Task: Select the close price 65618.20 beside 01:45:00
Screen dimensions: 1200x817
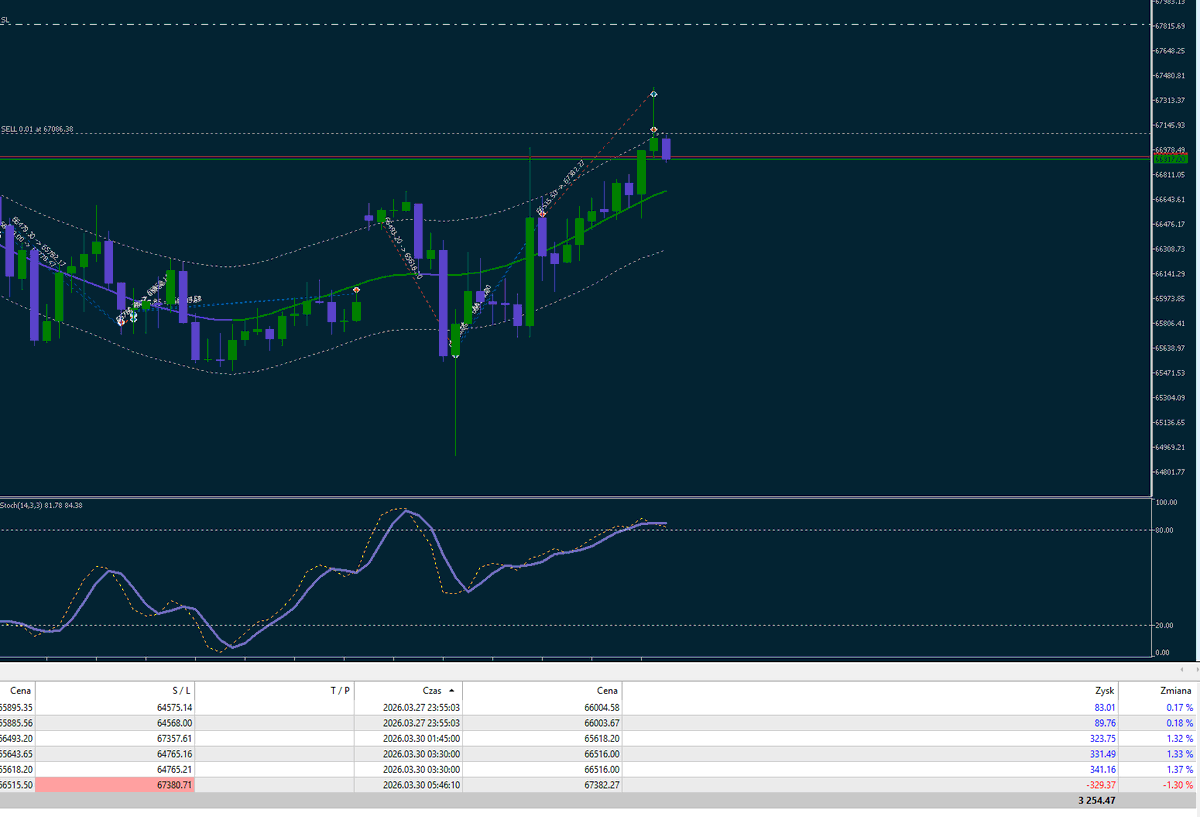Action: click(600, 738)
